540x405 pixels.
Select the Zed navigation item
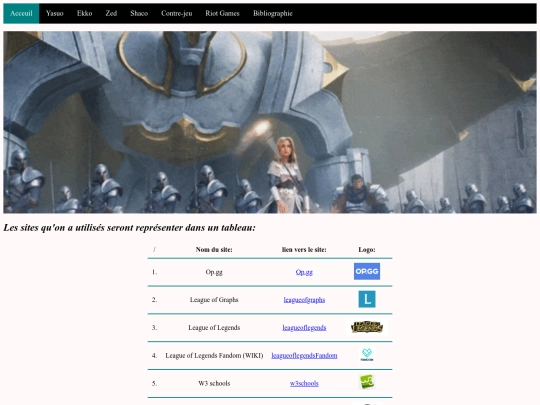(x=111, y=13)
